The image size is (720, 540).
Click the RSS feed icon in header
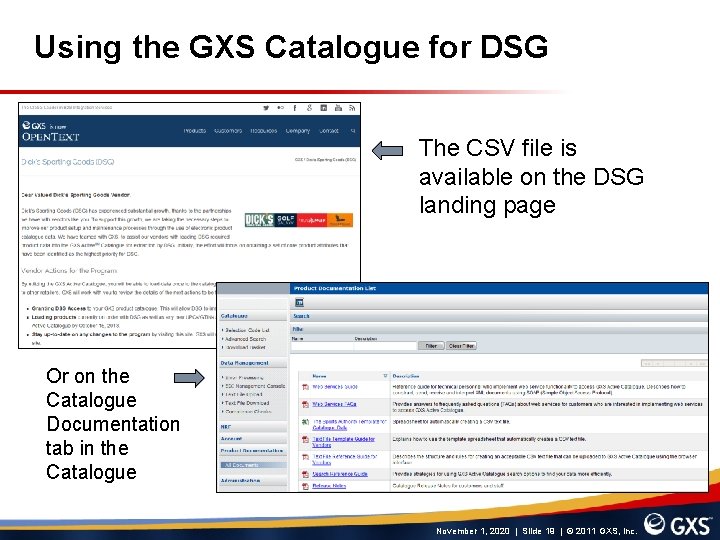tap(352, 108)
